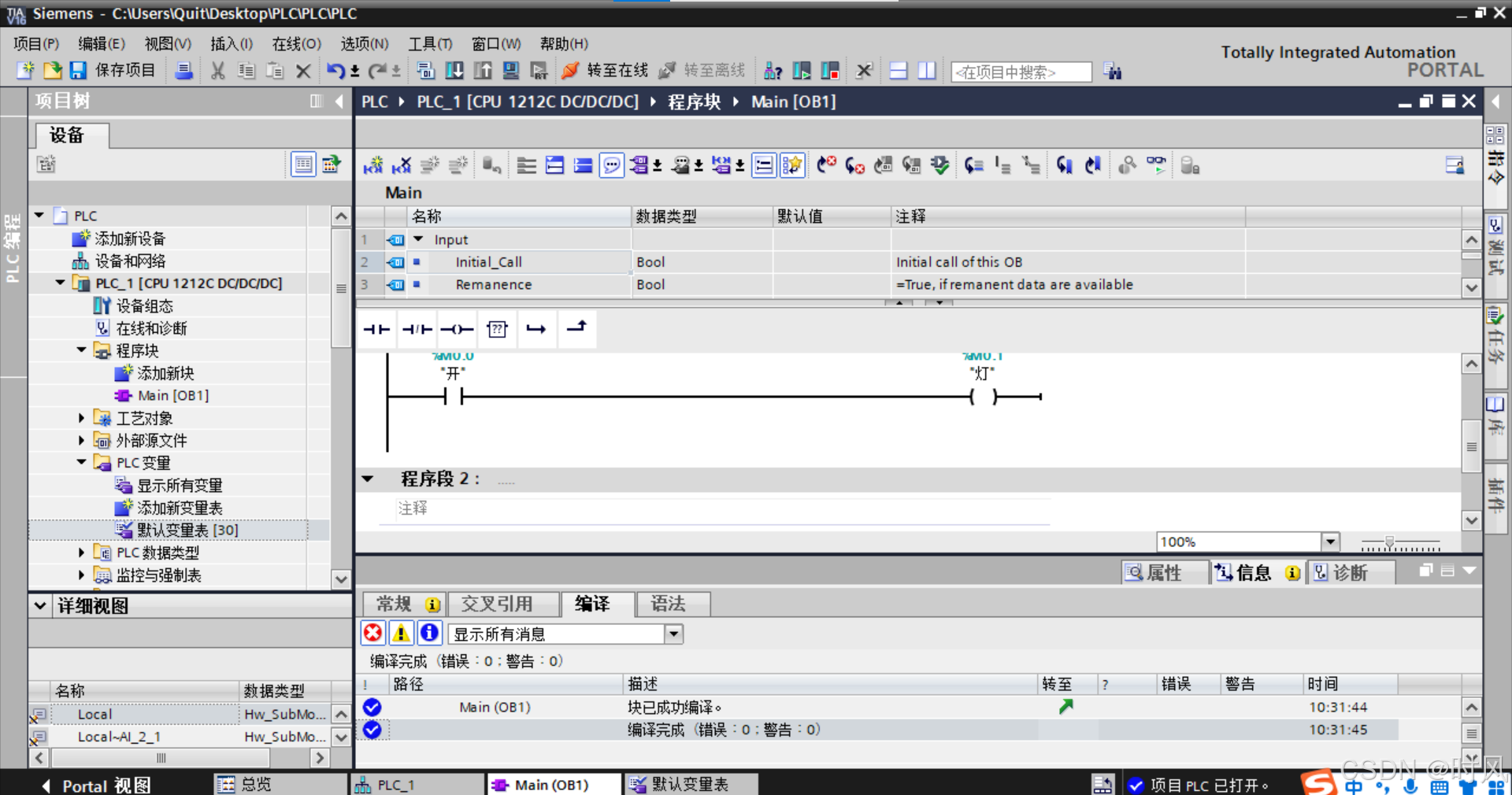1512x795 pixels.
Task: Adjust the editor zoom slider
Action: pos(1390,542)
